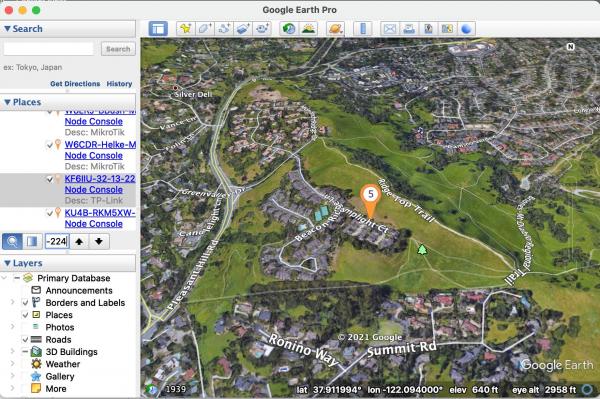The width and height of the screenshot is (600, 399).
Task: Switch planets with the Saturn icon
Action: coord(335,29)
